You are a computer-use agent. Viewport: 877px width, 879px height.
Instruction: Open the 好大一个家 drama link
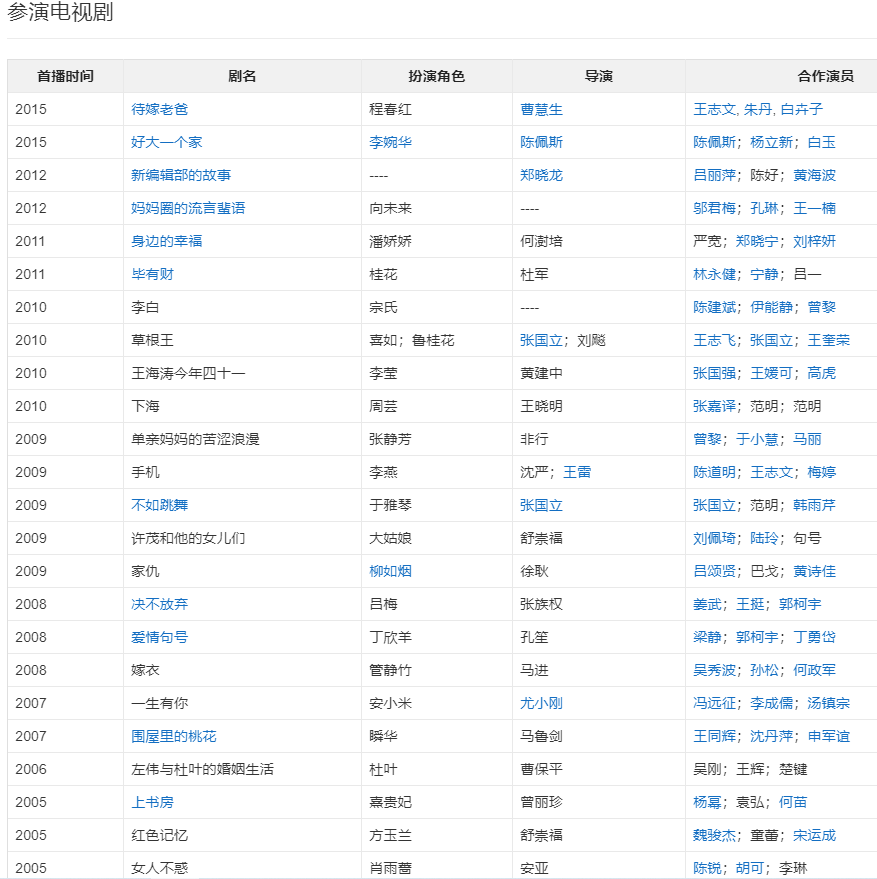167,142
